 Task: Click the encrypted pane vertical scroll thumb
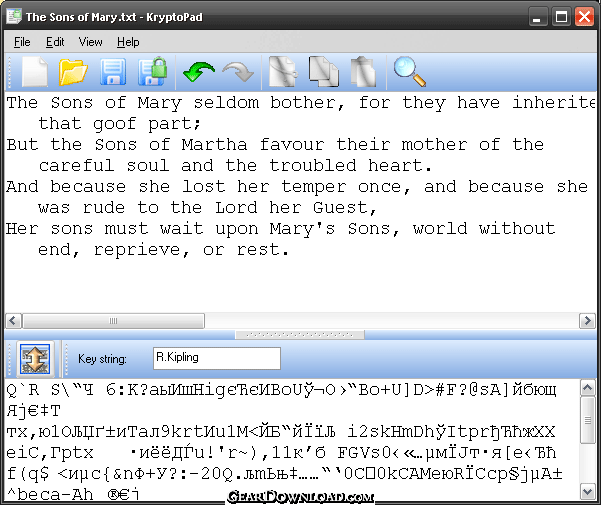(588, 420)
